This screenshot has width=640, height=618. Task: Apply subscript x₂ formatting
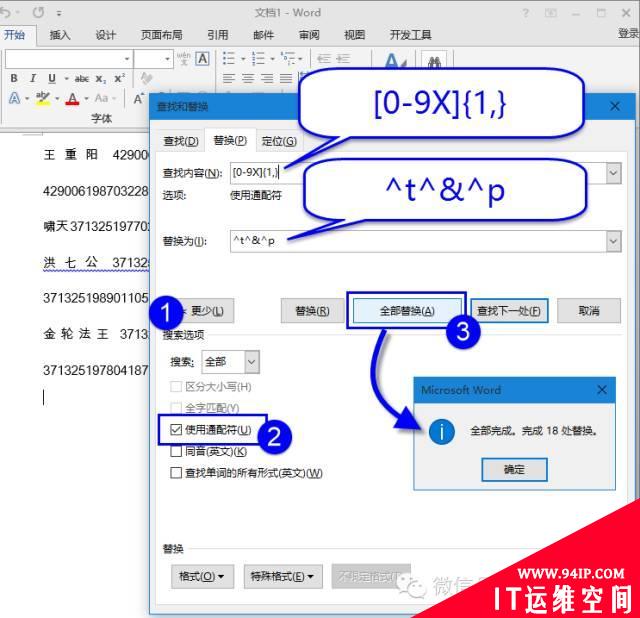100,78
